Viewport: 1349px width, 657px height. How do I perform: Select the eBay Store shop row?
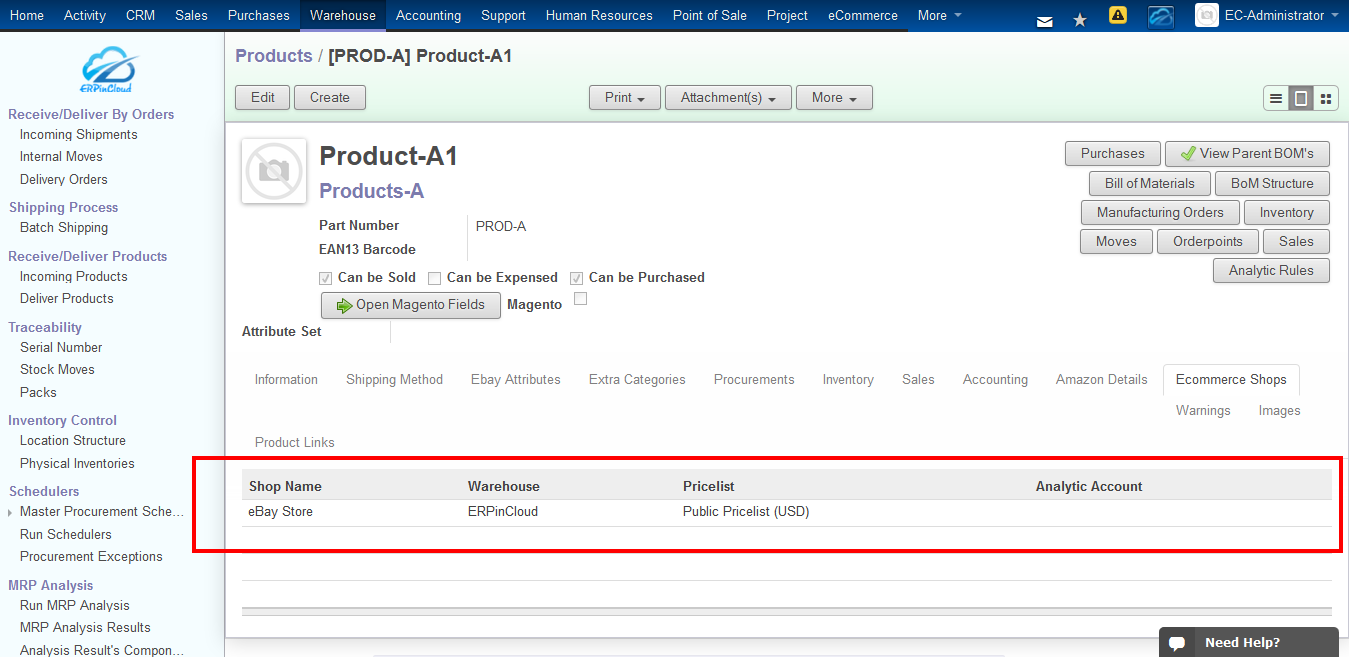click(x=787, y=512)
